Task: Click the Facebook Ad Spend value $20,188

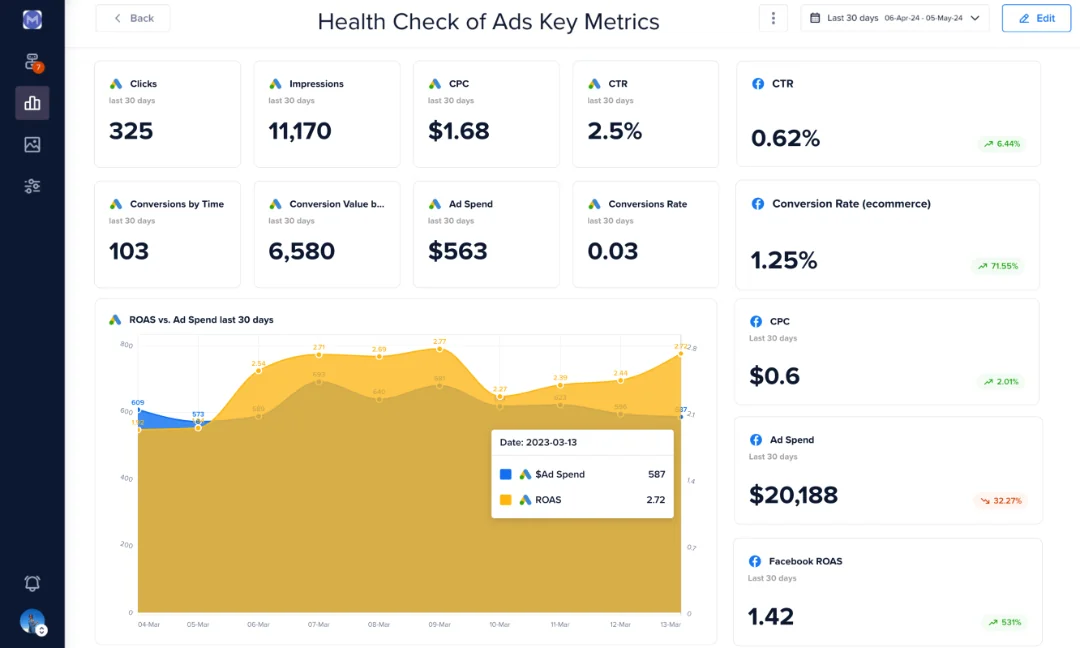Action: click(793, 495)
